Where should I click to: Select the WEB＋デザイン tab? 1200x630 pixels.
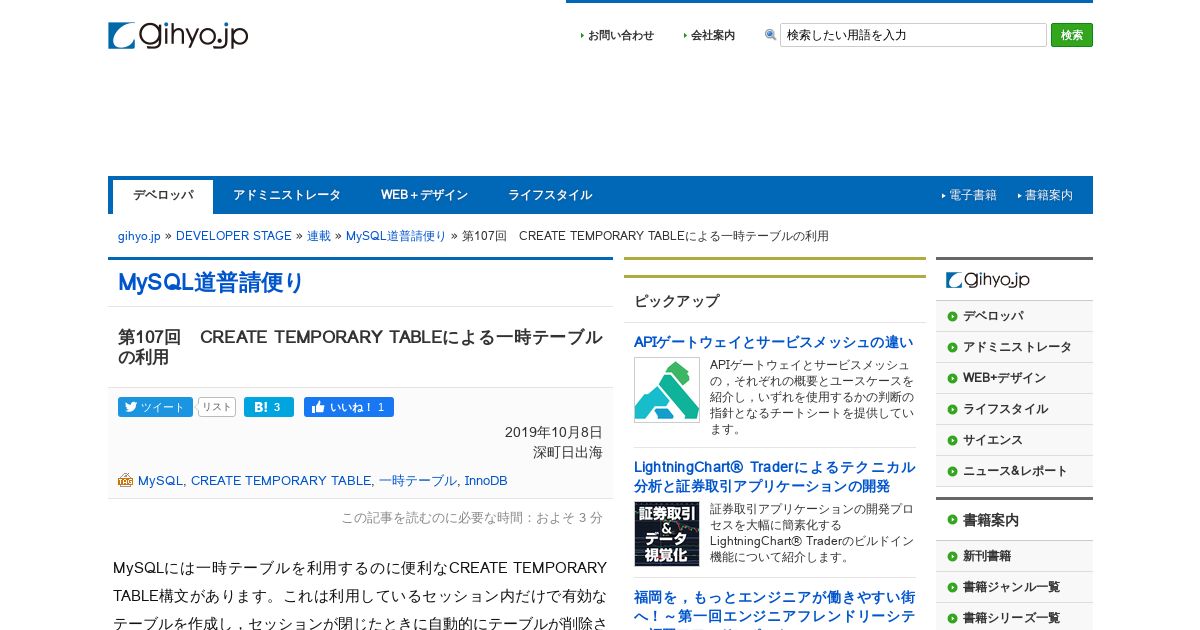click(424, 195)
